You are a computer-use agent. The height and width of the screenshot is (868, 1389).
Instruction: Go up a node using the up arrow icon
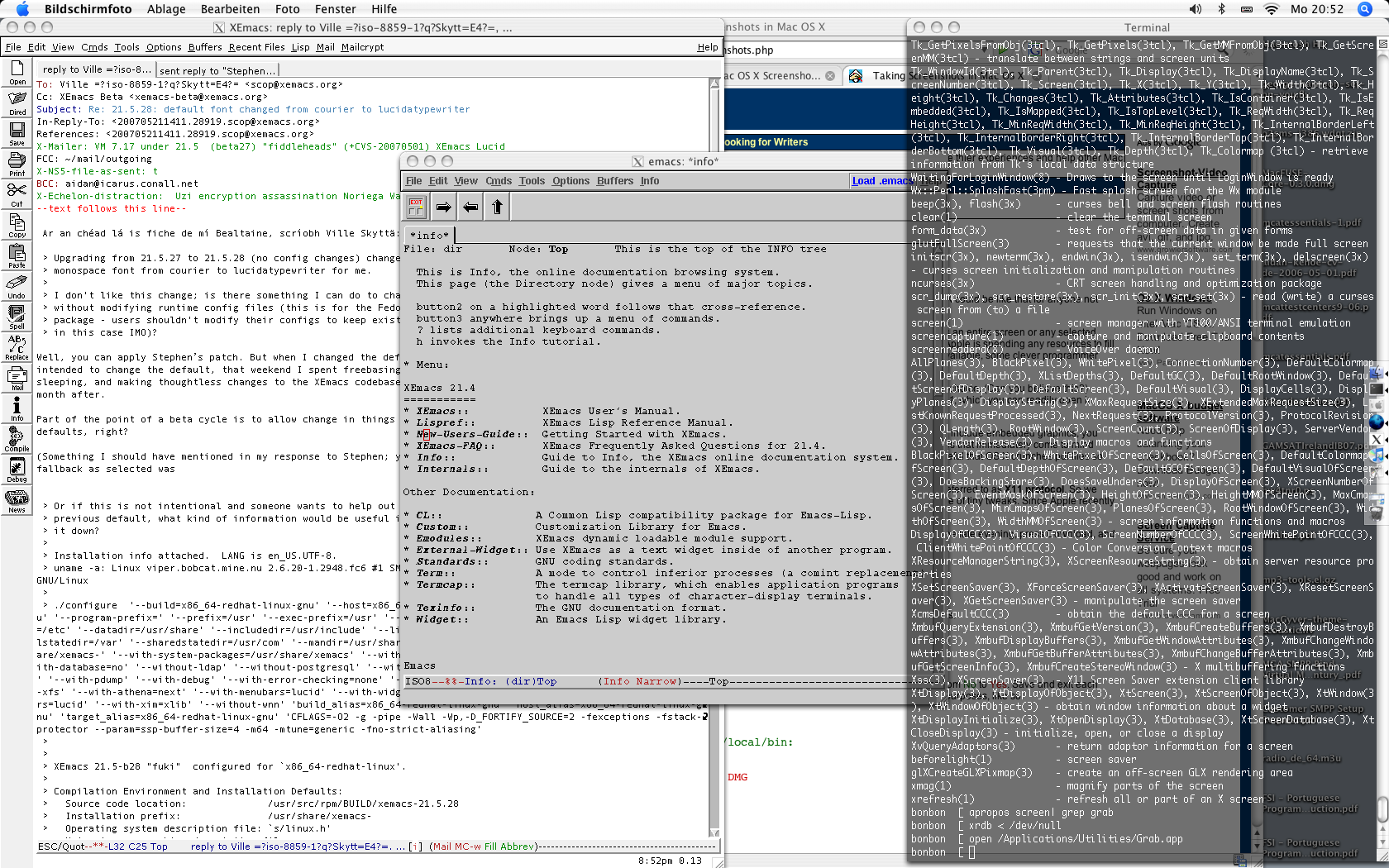coord(497,207)
